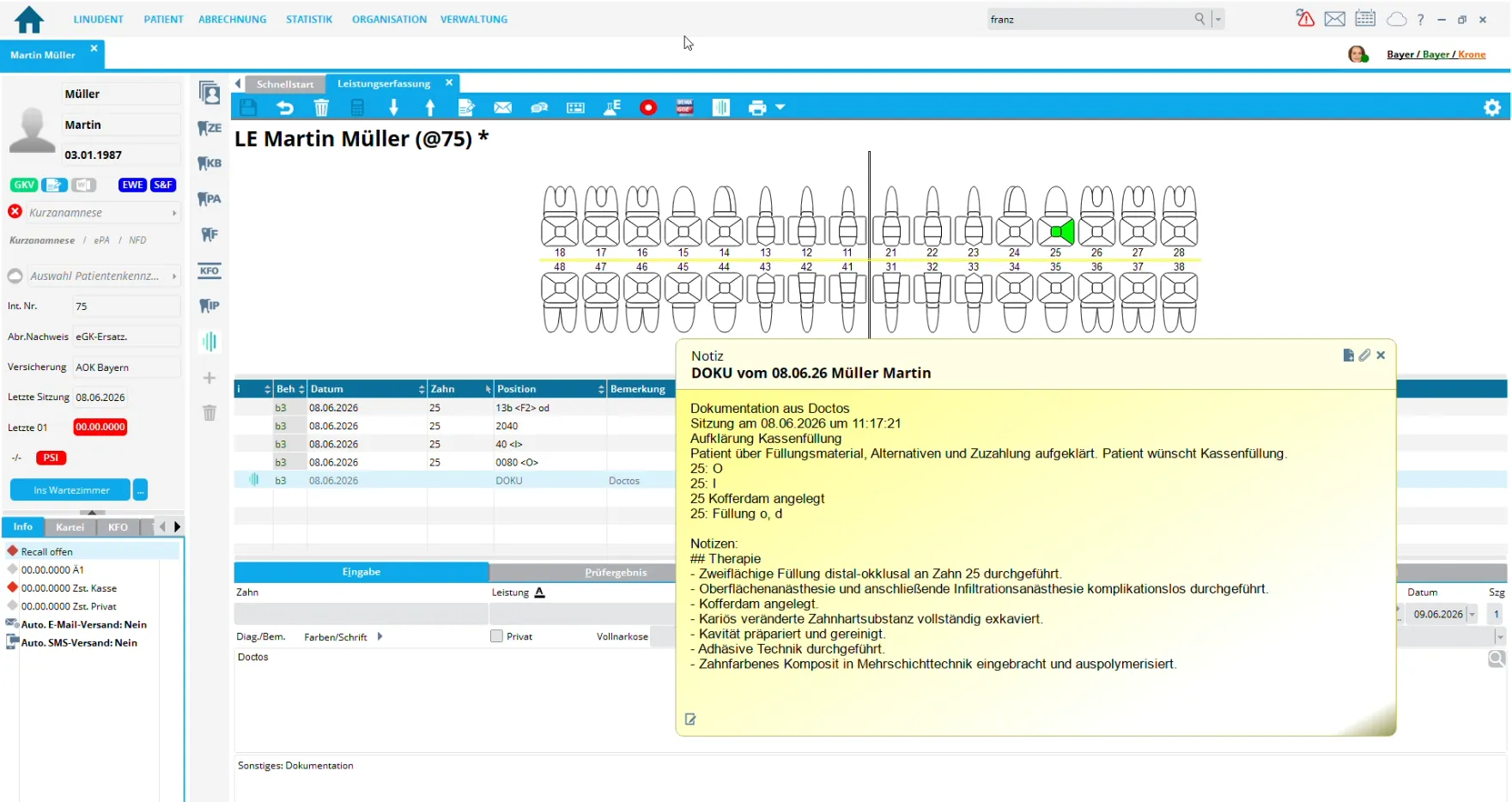The image size is (1512, 802).
Task: Click the move-up arrow icon
Action: tap(430, 107)
